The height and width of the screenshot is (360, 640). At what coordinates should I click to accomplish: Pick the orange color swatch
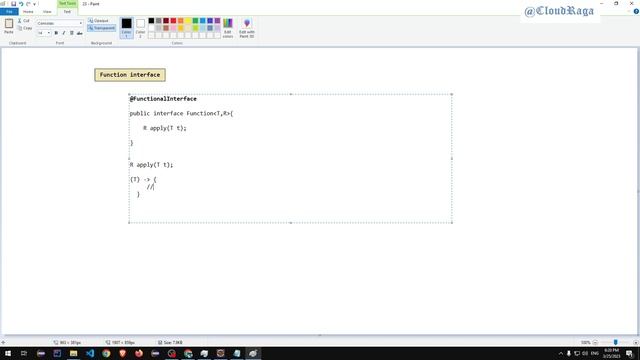click(181, 20)
